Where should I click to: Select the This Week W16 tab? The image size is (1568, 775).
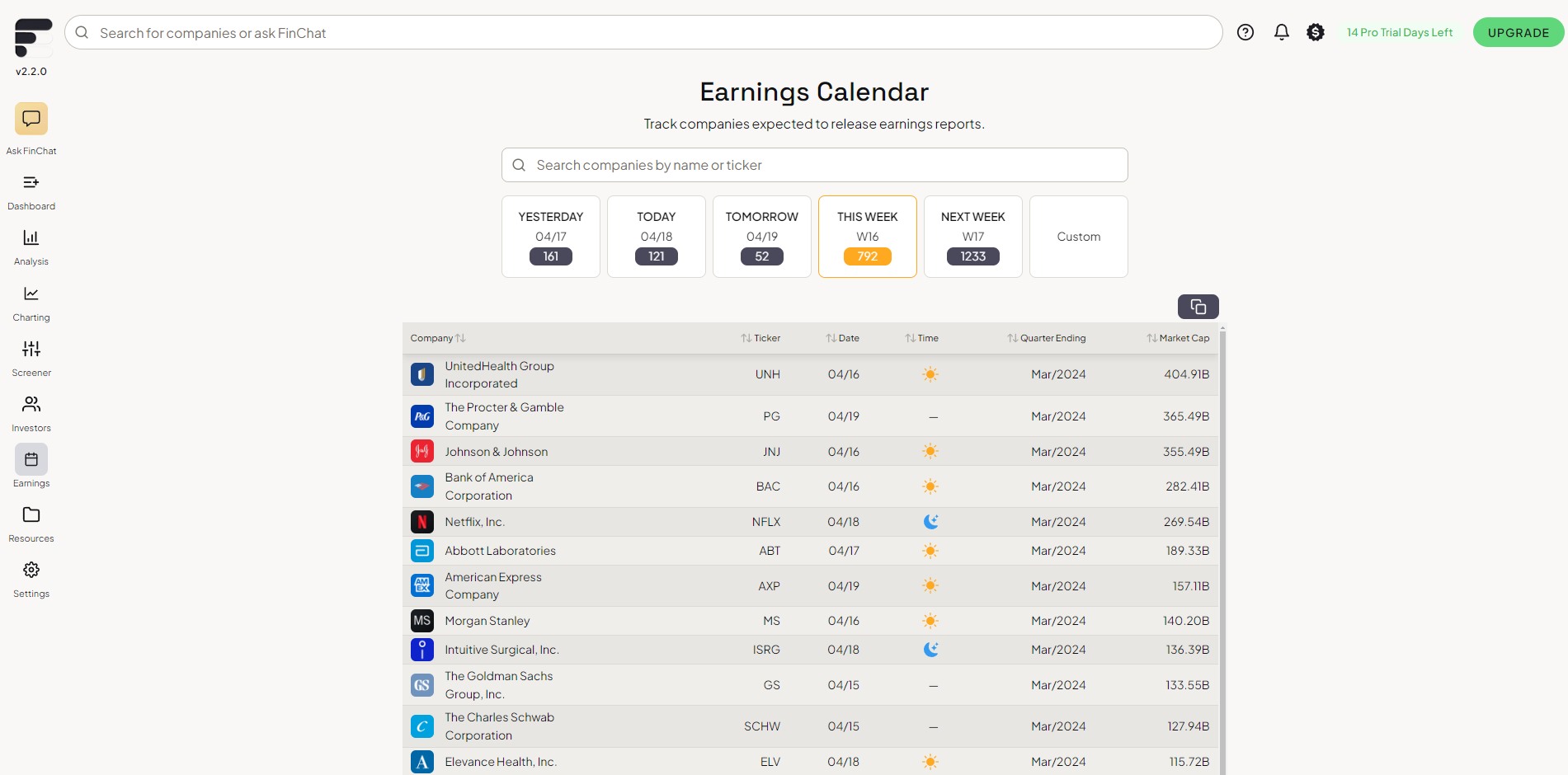[868, 237]
